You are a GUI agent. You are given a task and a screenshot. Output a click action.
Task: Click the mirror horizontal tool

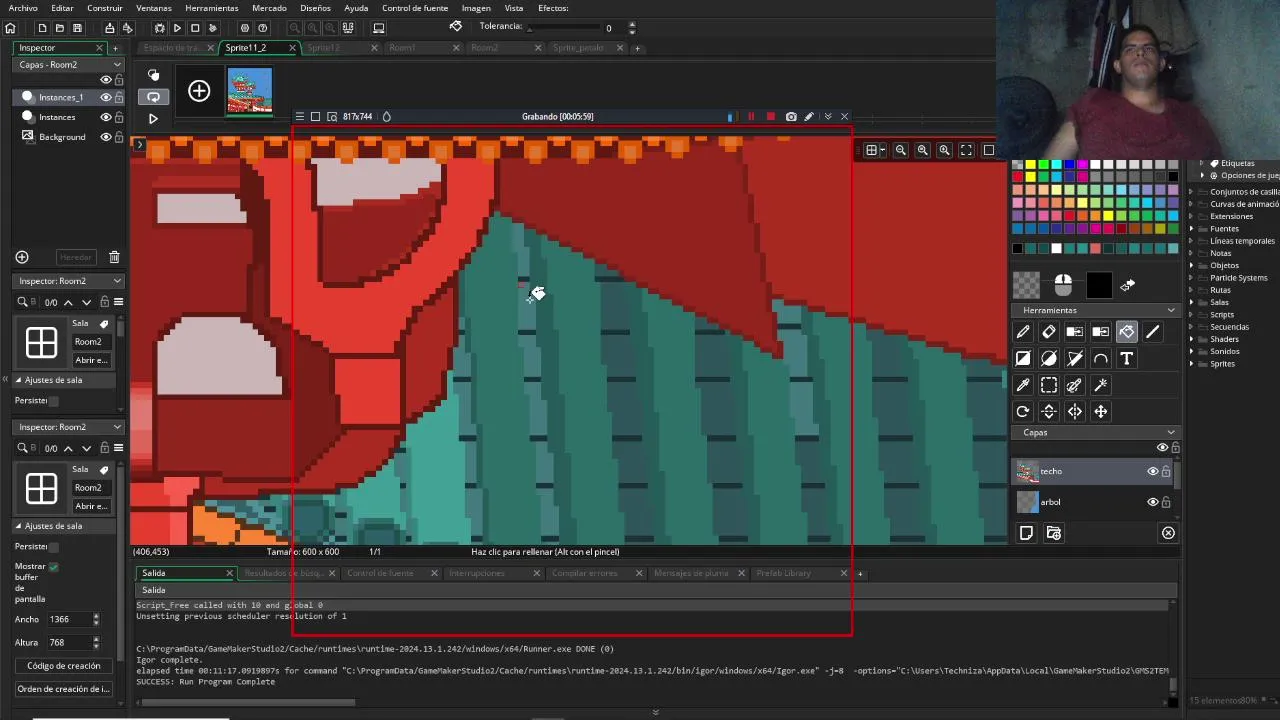click(x=1075, y=411)
